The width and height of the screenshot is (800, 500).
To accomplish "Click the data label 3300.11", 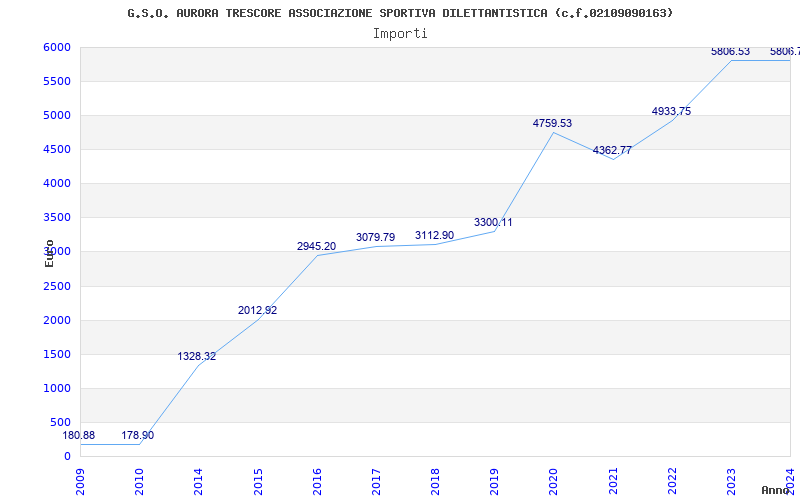I will point(493,222).
